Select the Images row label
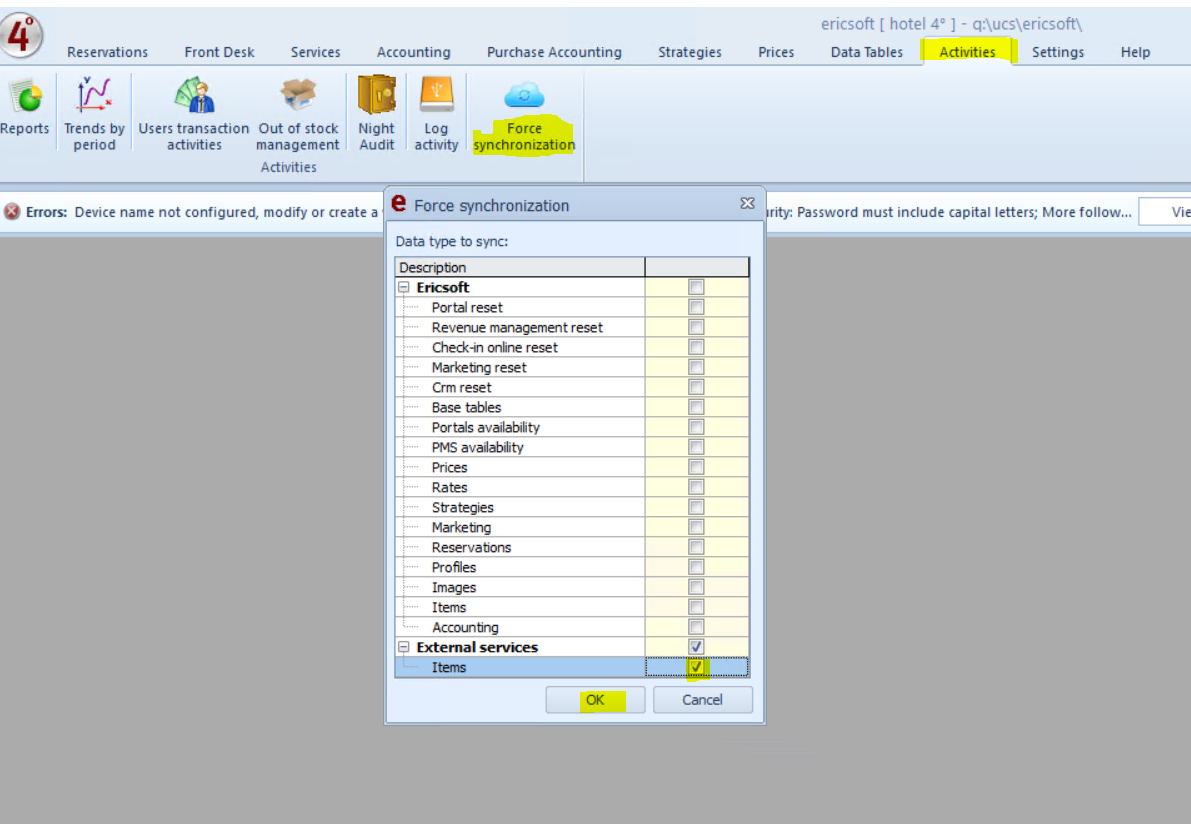This screenshot has height=824, width=1191. [x=453, y=587]
